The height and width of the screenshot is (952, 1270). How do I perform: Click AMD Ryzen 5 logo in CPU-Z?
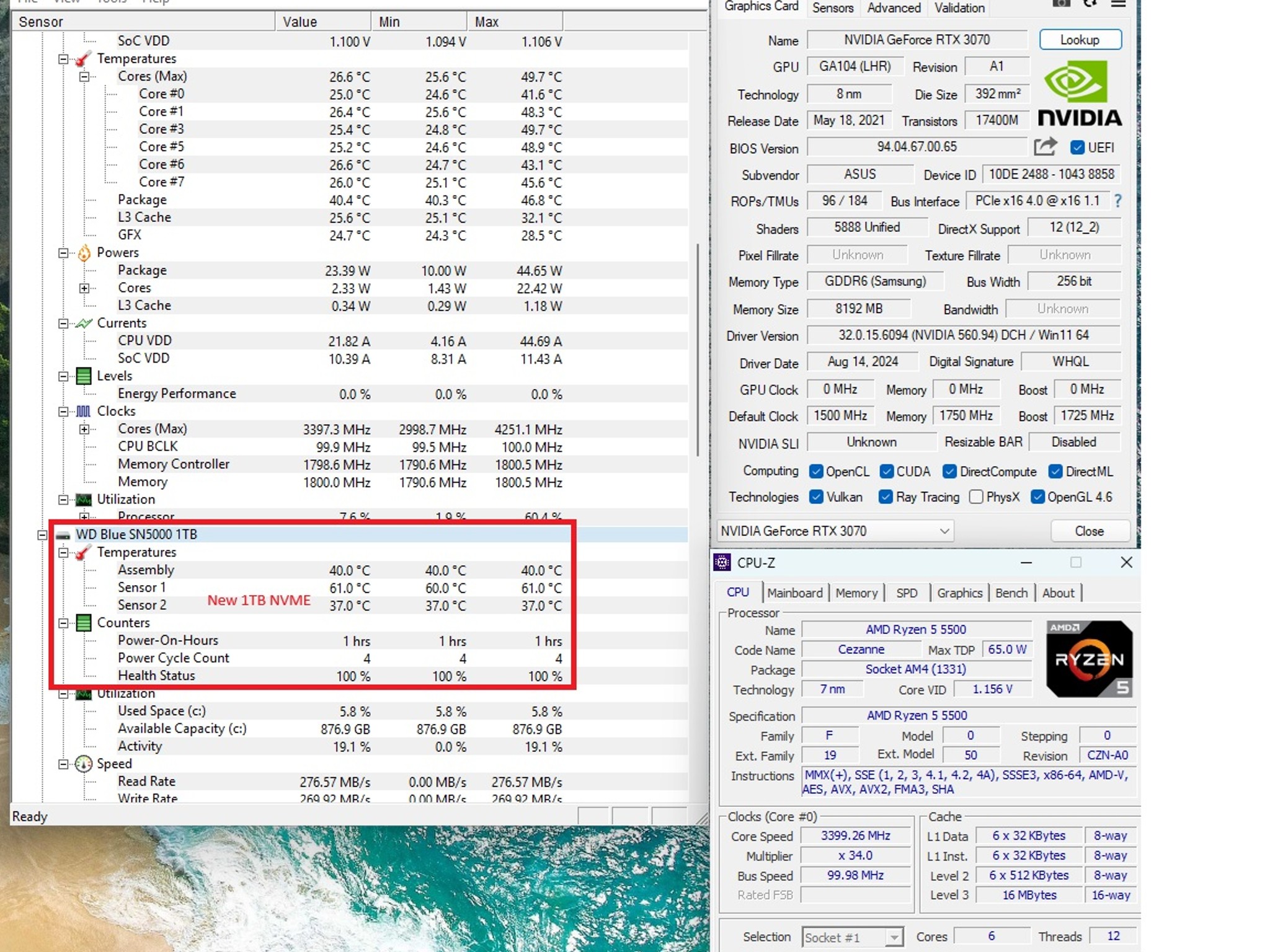[x=1090, y=659]
